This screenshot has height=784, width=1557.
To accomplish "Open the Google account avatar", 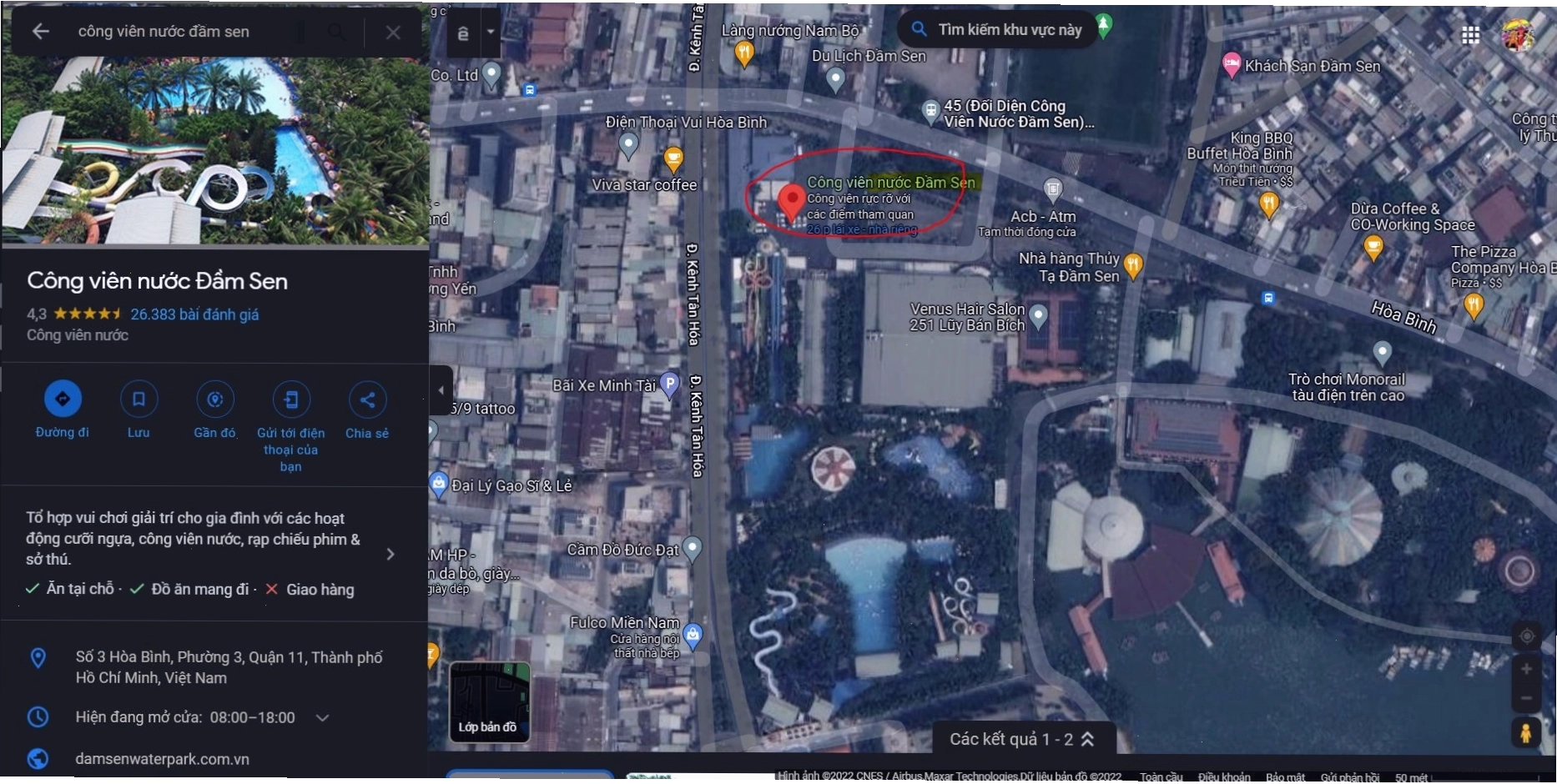I will (x=1518, y=35).
